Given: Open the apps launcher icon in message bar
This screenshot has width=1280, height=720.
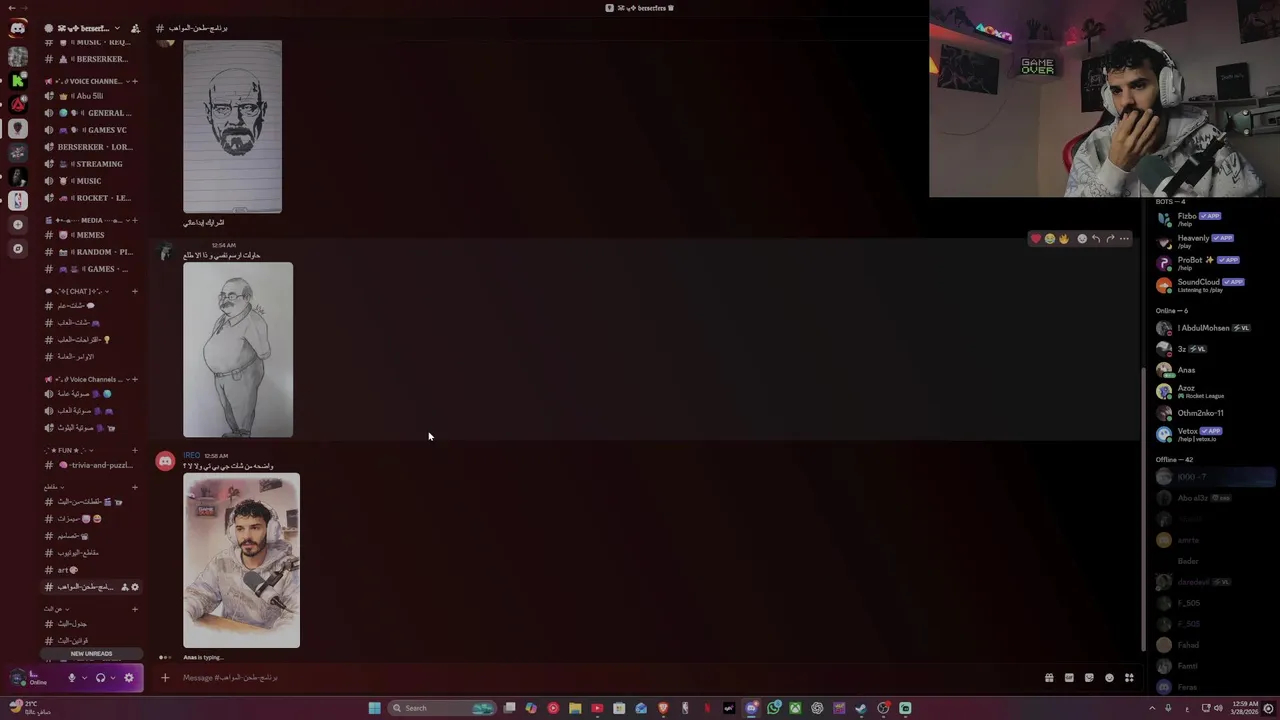Looking at the screenshot, I should 1129,678.
